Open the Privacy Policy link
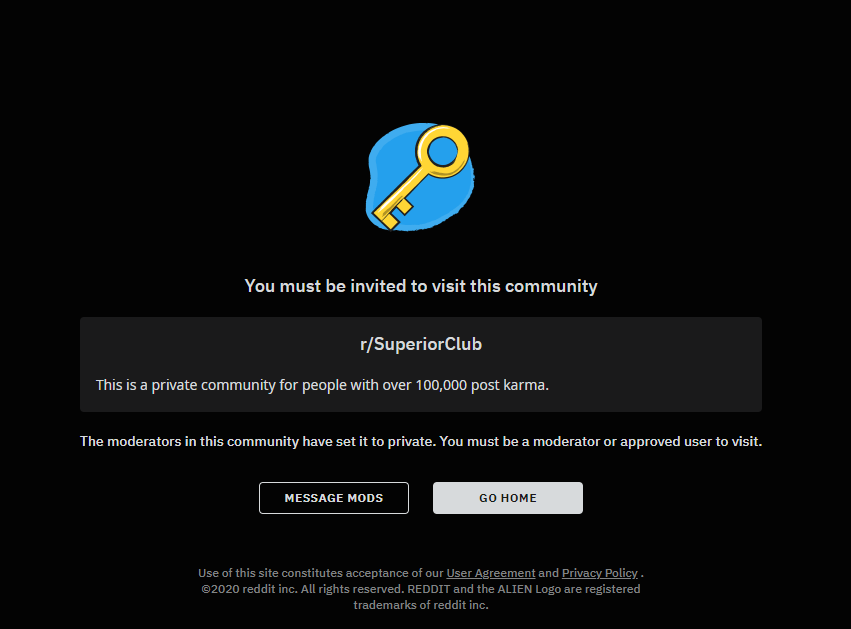Screen dimensions: 851x629 coord(600,573)
